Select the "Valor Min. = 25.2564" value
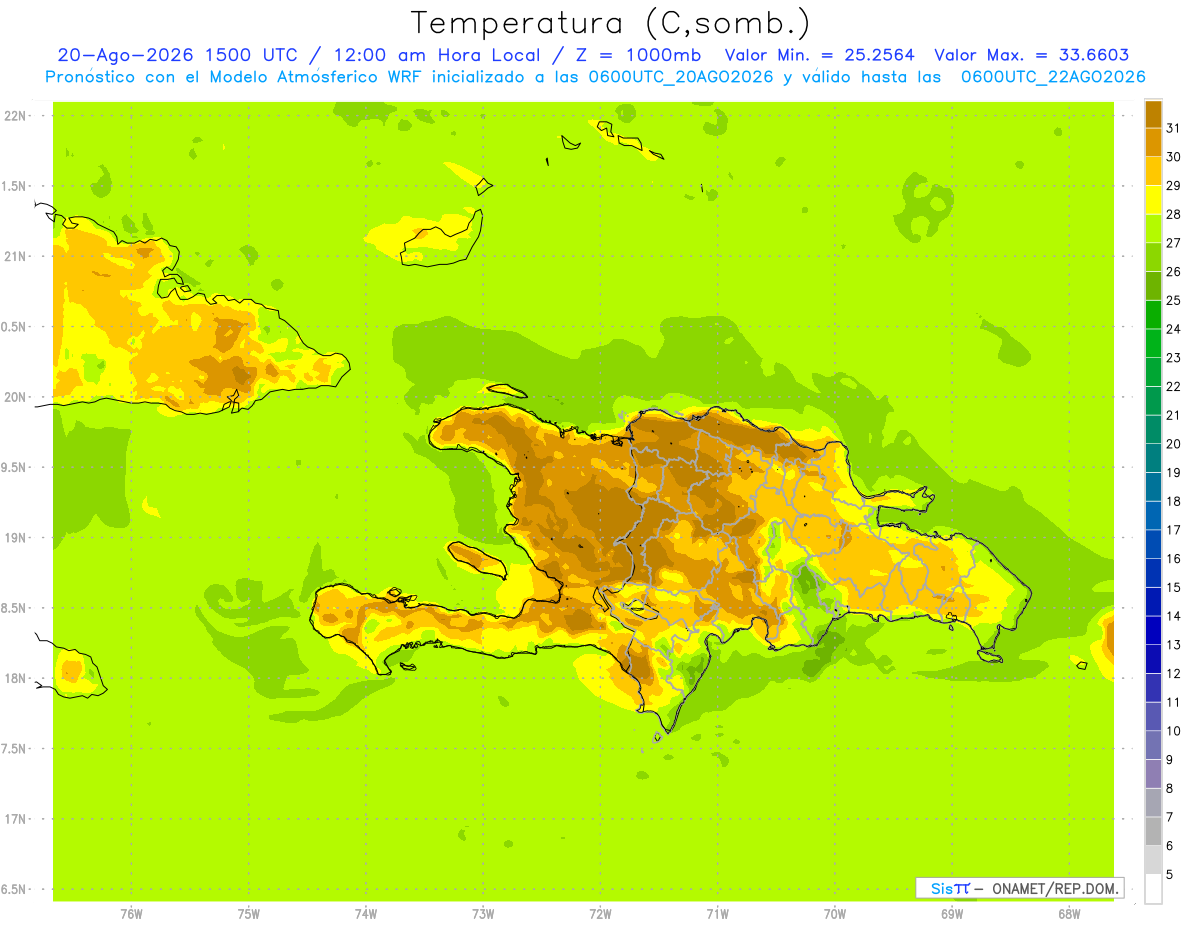Viewport: 1200px width, 927px height. [820, 55]
